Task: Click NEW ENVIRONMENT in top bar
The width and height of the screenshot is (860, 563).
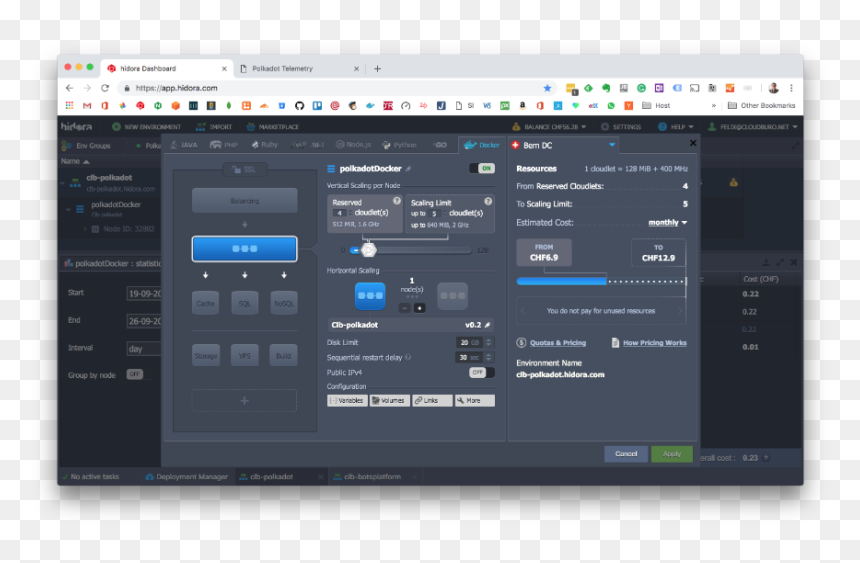Action: tap(146, 127)
